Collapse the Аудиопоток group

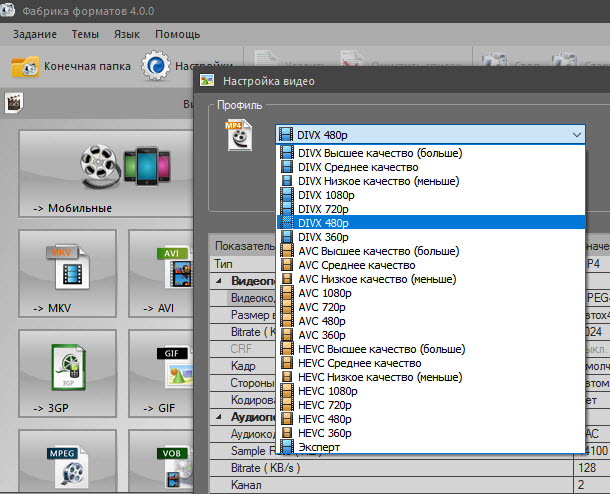[x=220, y=414]
